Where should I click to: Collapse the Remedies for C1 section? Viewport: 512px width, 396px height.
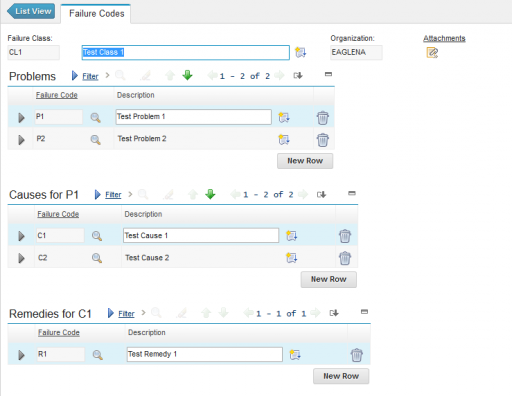pos(364,312)
